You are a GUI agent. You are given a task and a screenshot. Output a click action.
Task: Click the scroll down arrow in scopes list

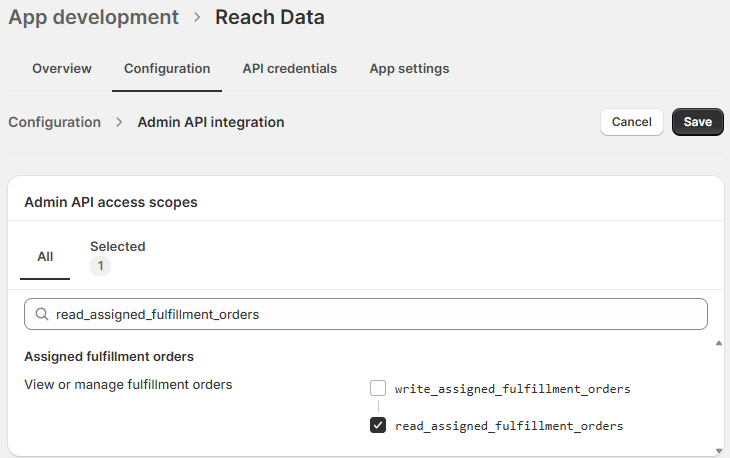(718, 449)
